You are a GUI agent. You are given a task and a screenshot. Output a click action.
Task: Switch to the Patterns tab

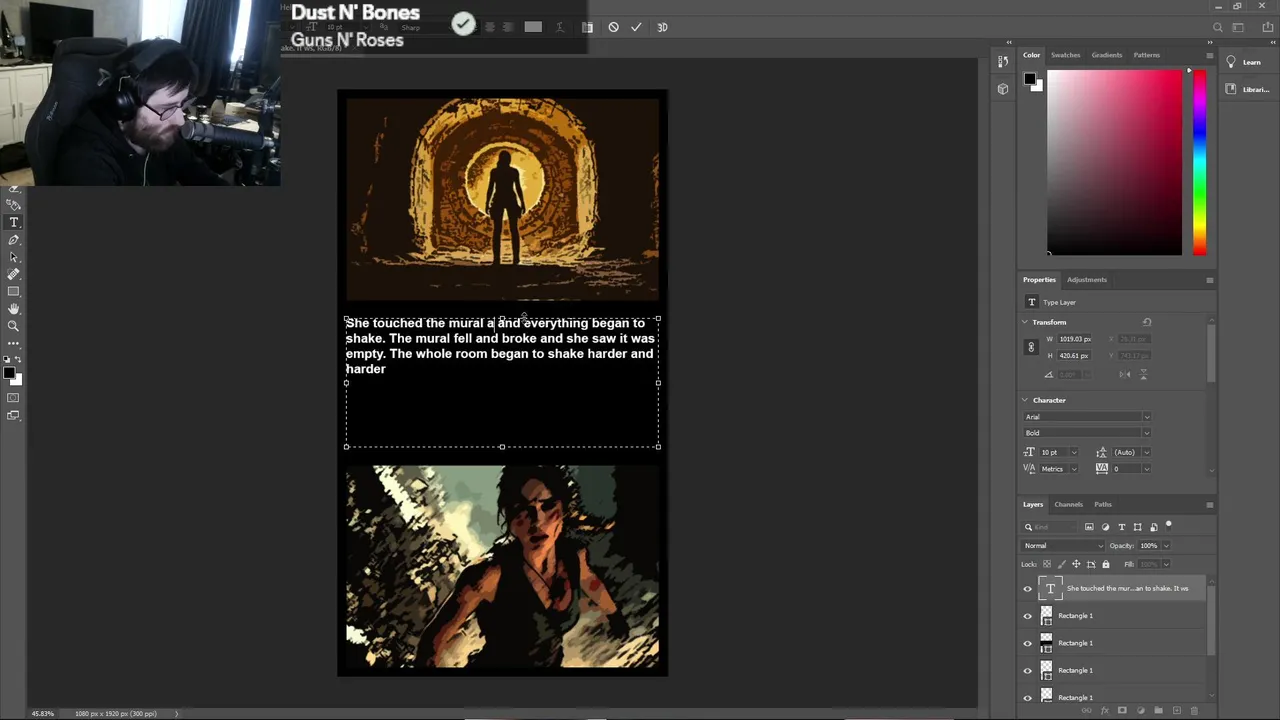1147,55
